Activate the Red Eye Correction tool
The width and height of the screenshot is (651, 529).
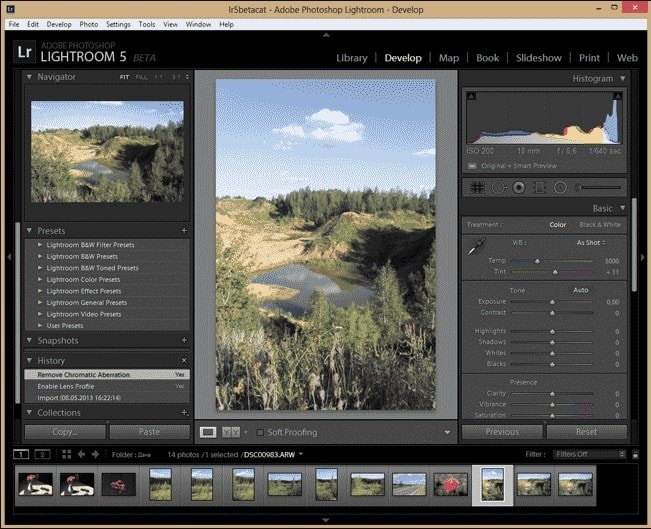pyautogui.click(x=518, y=187)
